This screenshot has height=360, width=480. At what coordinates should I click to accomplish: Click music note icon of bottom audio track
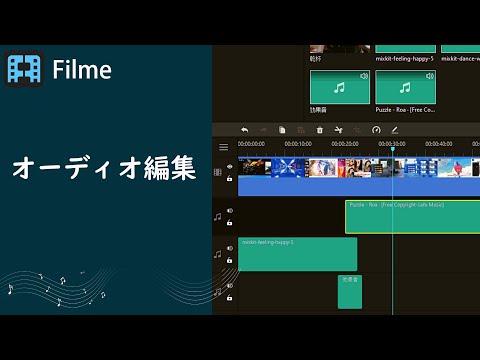(x=217, y=292)
